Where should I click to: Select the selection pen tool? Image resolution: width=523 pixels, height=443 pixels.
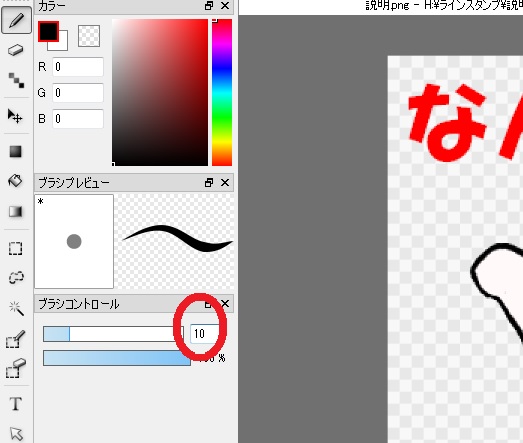pyautogui.click(x=16, y=339)
